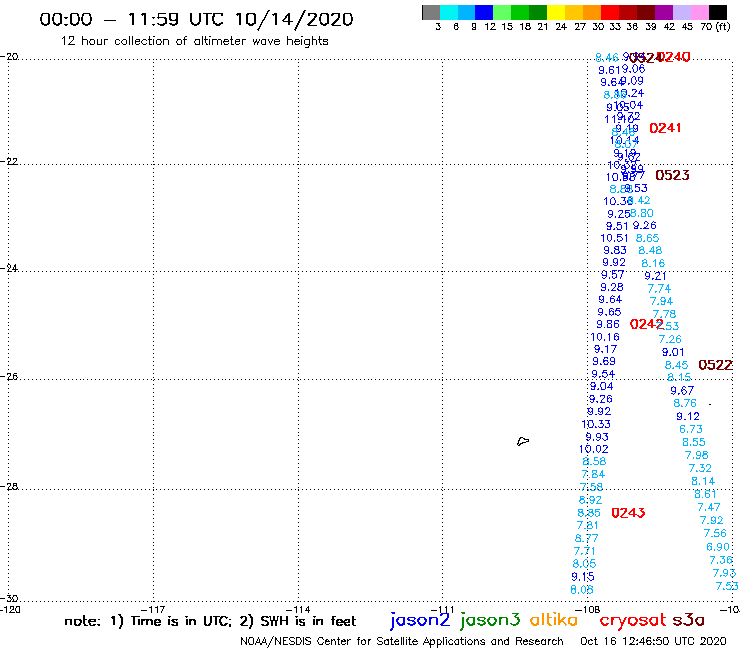The width and height of the screenshot is (740, 650).
Task: Click the wave height value '9.86'
Action: (608, 324)
